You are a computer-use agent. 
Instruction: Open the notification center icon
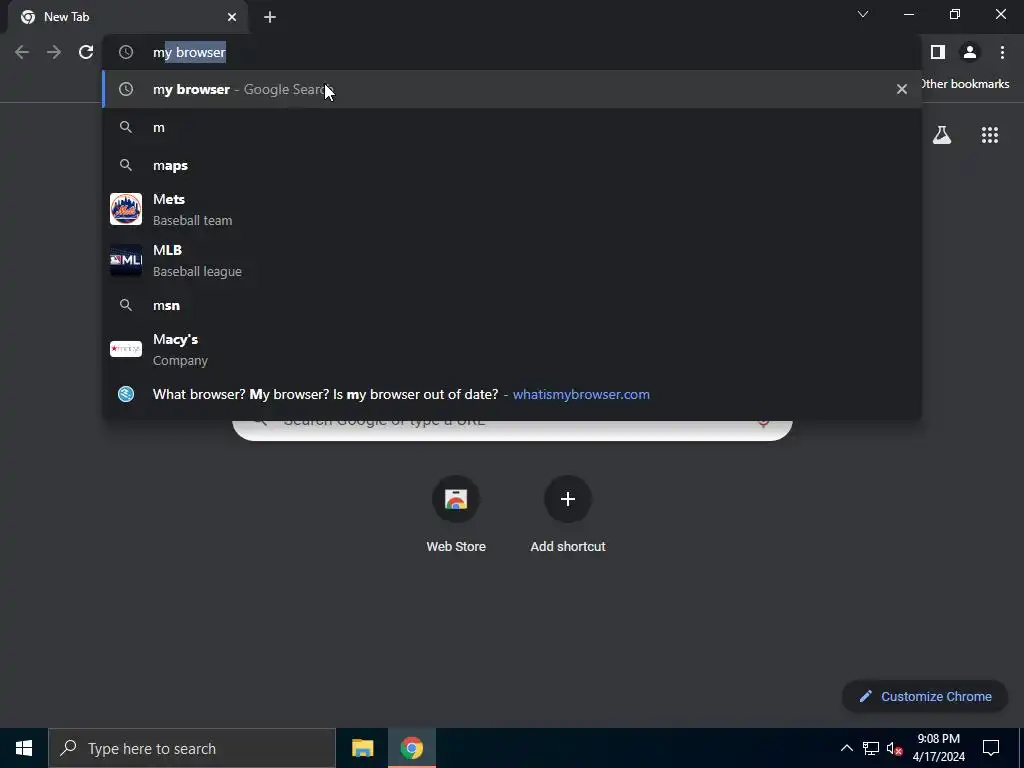click(x=991, y=748)
